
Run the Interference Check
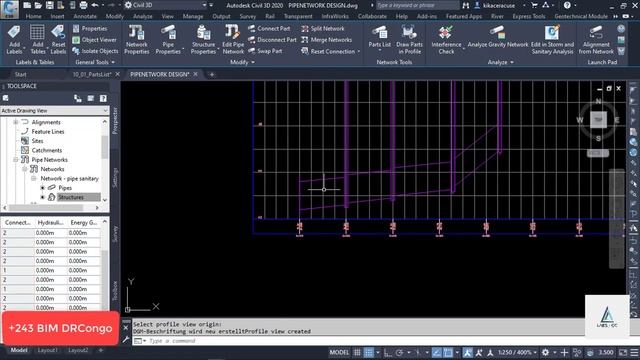click(x=446, y=40)
